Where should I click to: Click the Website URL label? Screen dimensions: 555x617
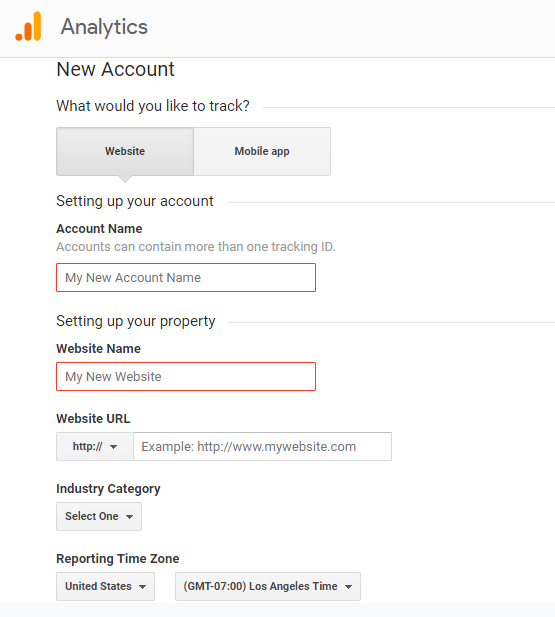click(x=93, y=418)
